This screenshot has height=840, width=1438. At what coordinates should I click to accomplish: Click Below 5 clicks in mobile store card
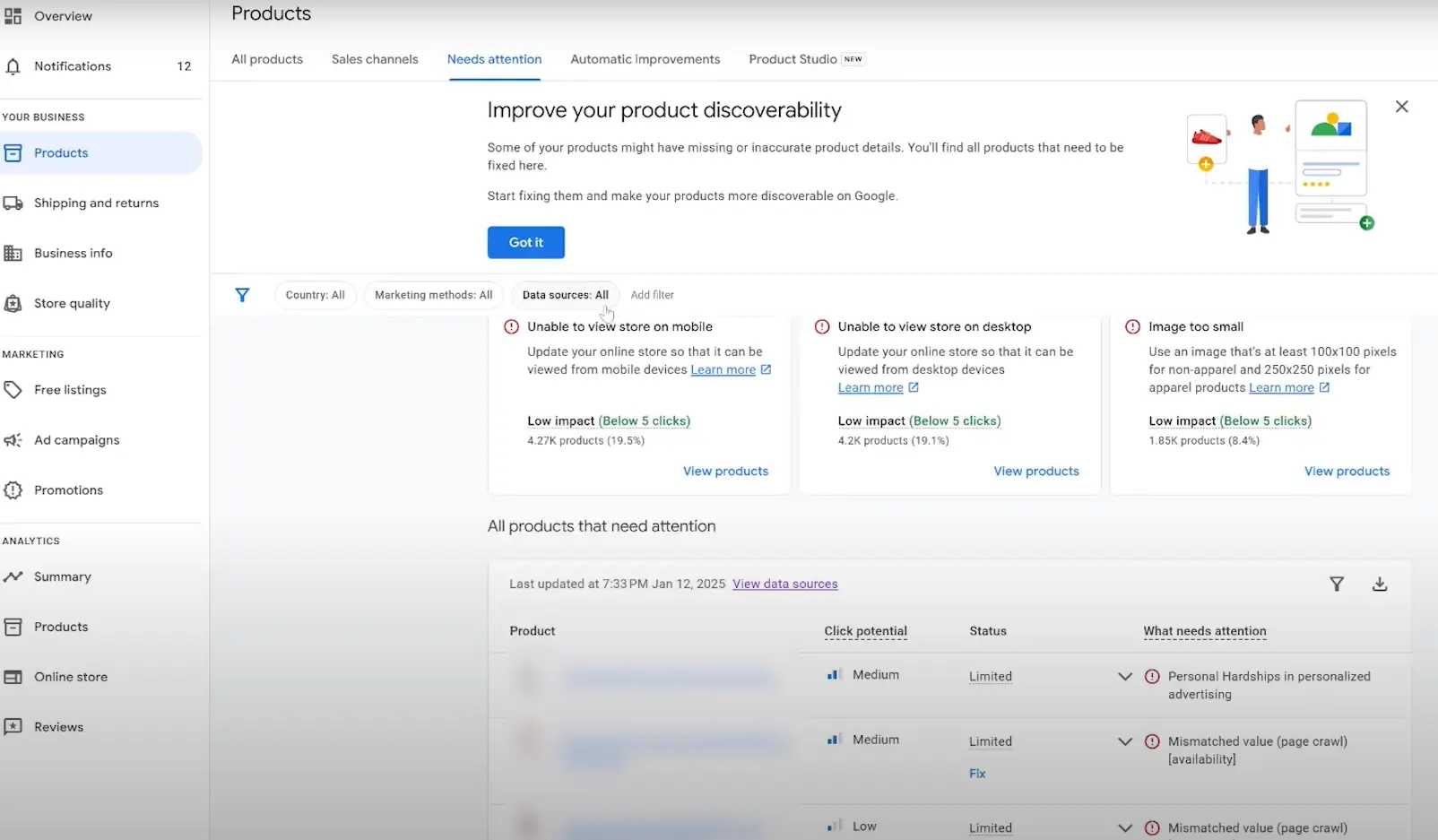click(x=645, y=421)
